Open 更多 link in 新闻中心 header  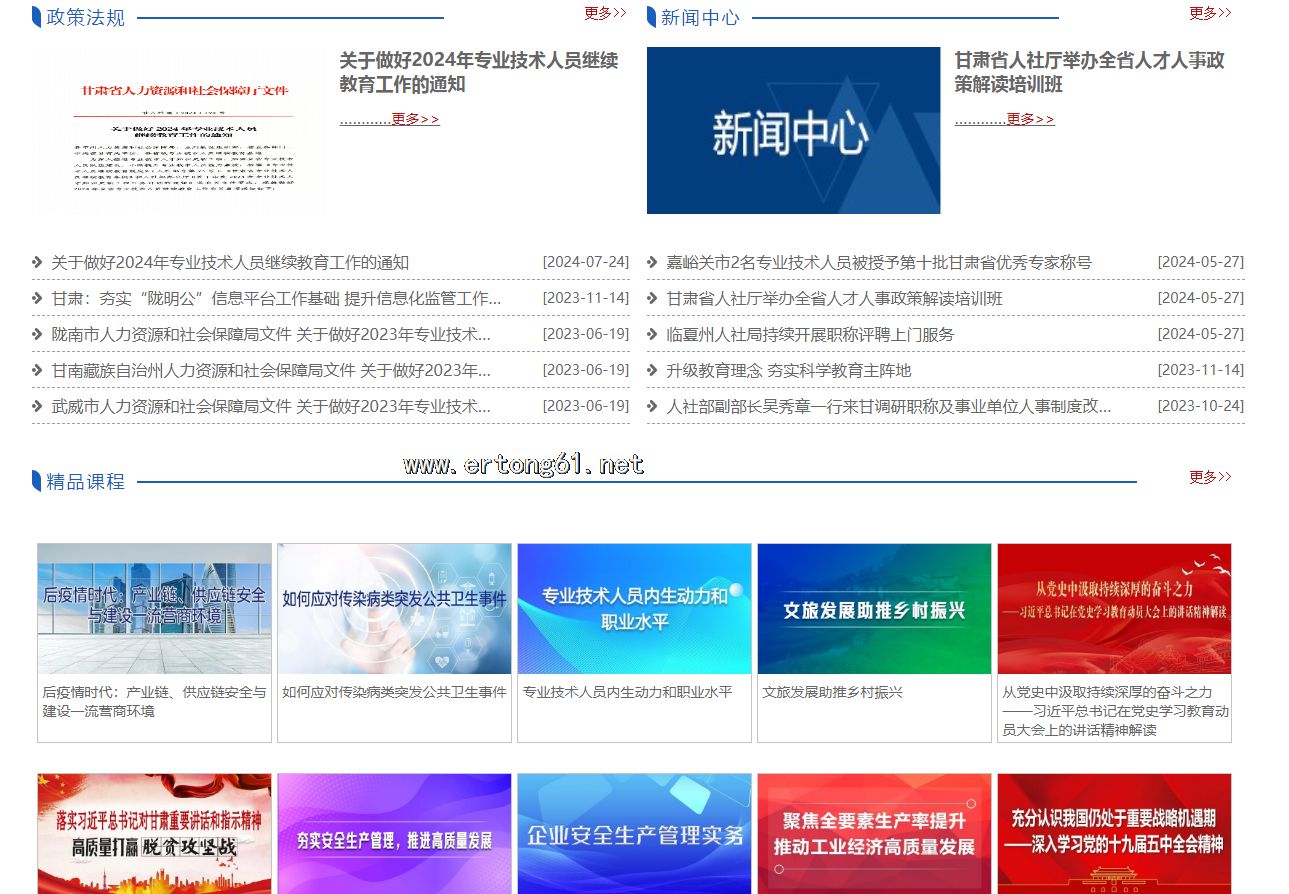pos(1209,13)
